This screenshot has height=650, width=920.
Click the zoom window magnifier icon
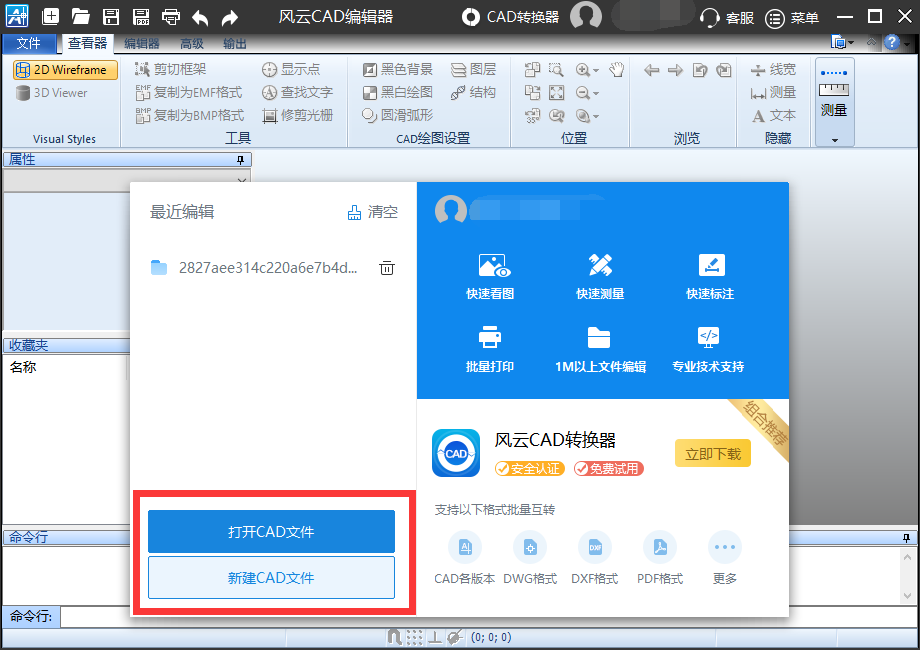coord(556,70)
